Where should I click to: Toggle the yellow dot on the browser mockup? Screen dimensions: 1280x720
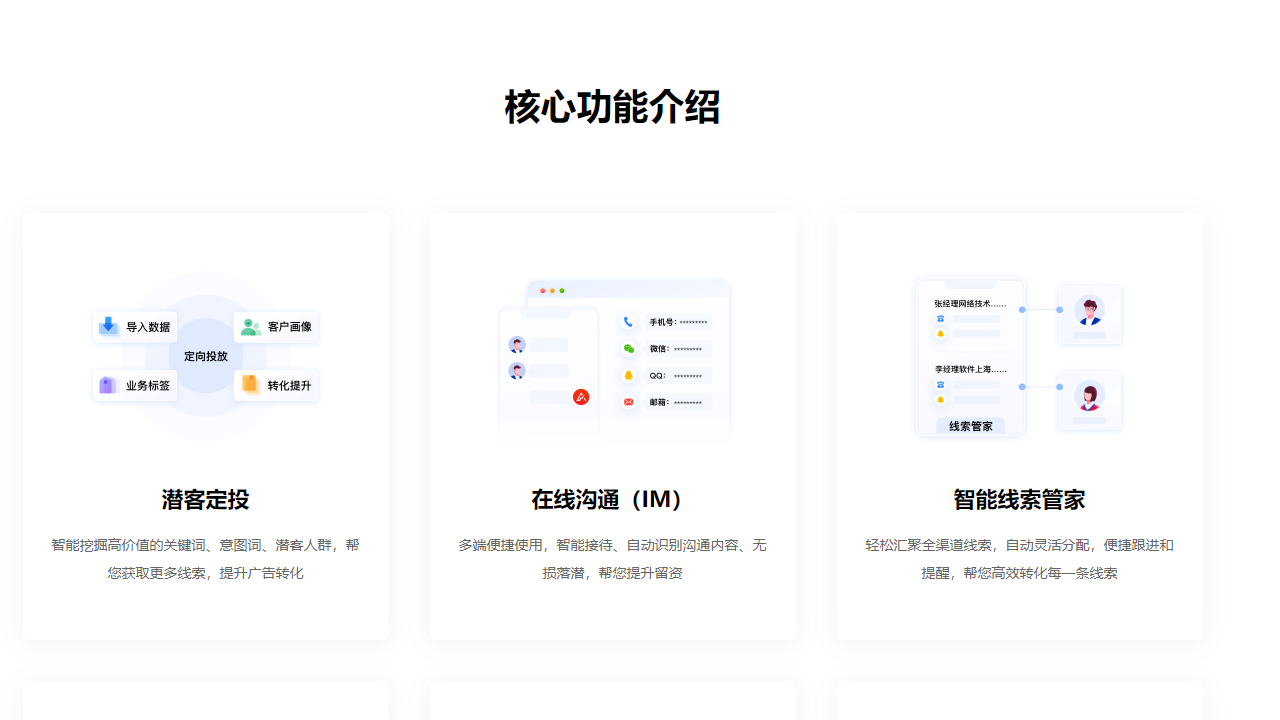click(x=552, y=291)
